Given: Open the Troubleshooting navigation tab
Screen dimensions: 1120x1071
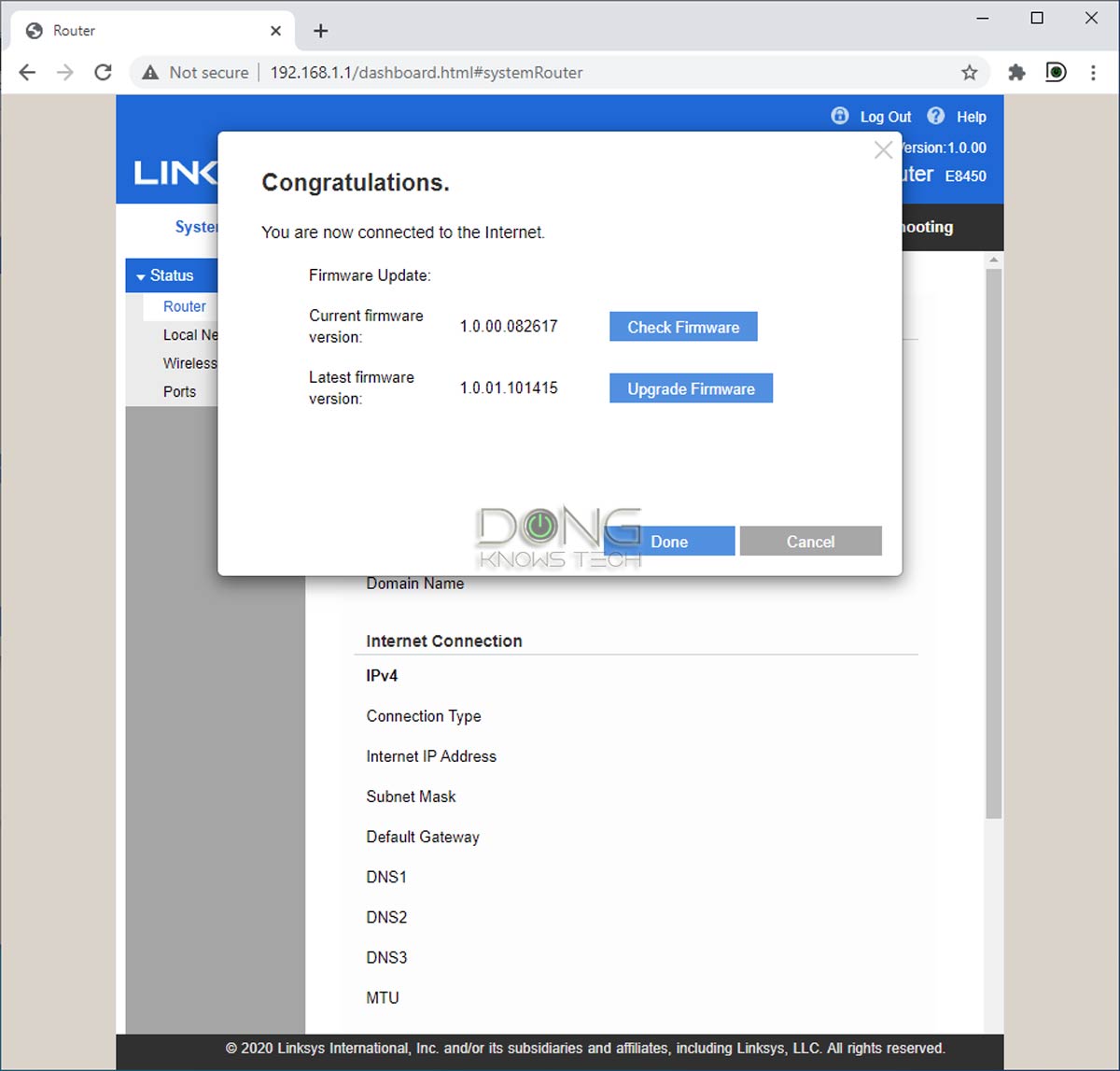Looking at the screenshot, I should click(927, 227).
